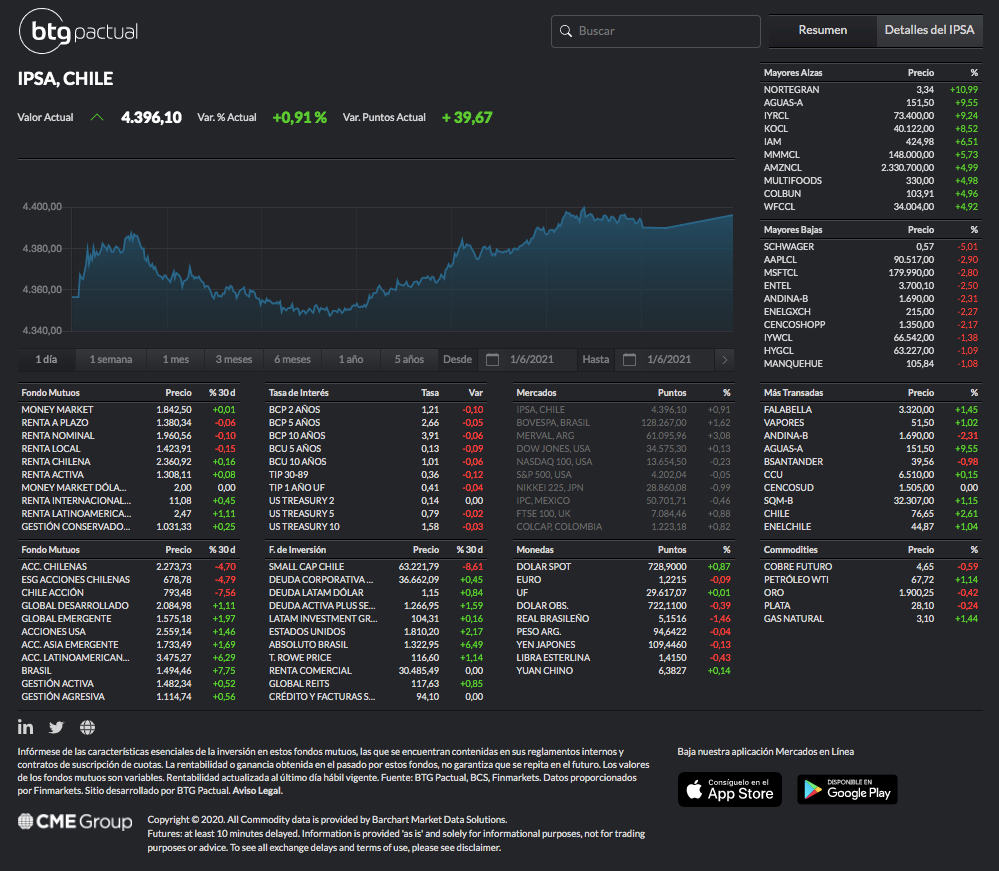Click the green up-arrow beside Valor Actual

[97, 117]
